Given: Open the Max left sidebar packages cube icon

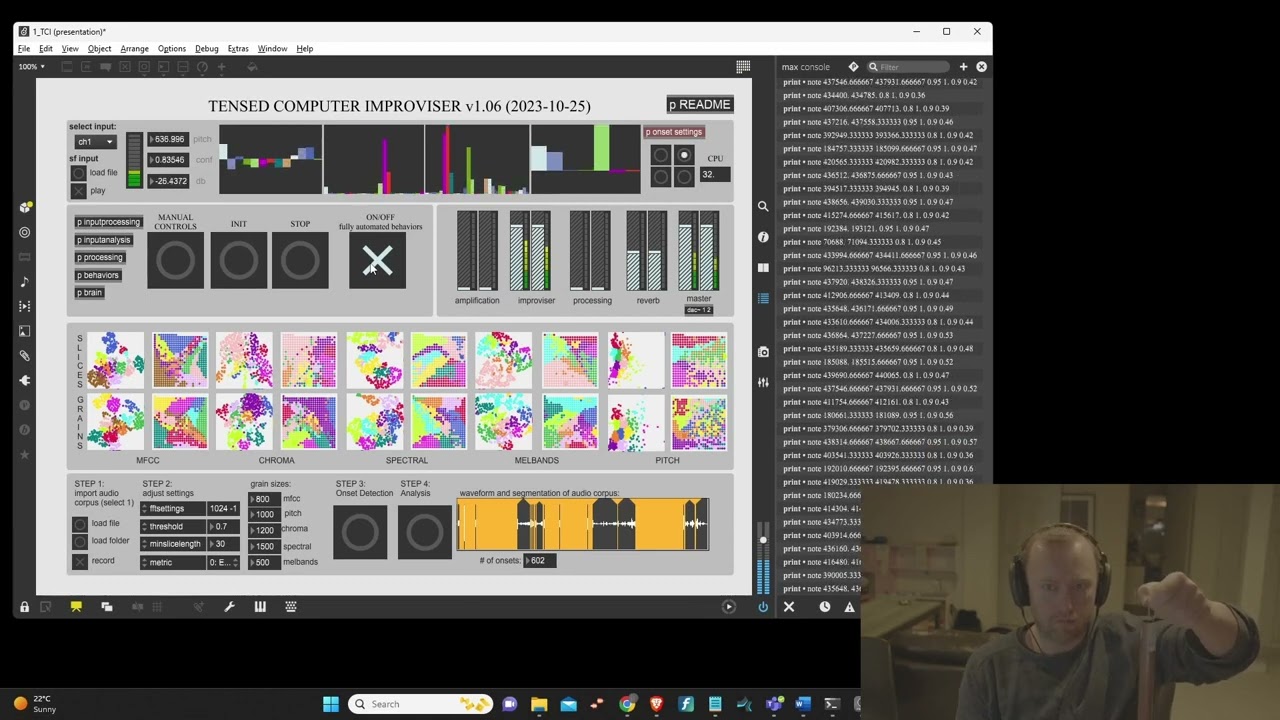Looking at the screenshot, I should pyautogui.click(x=25, y=207).
